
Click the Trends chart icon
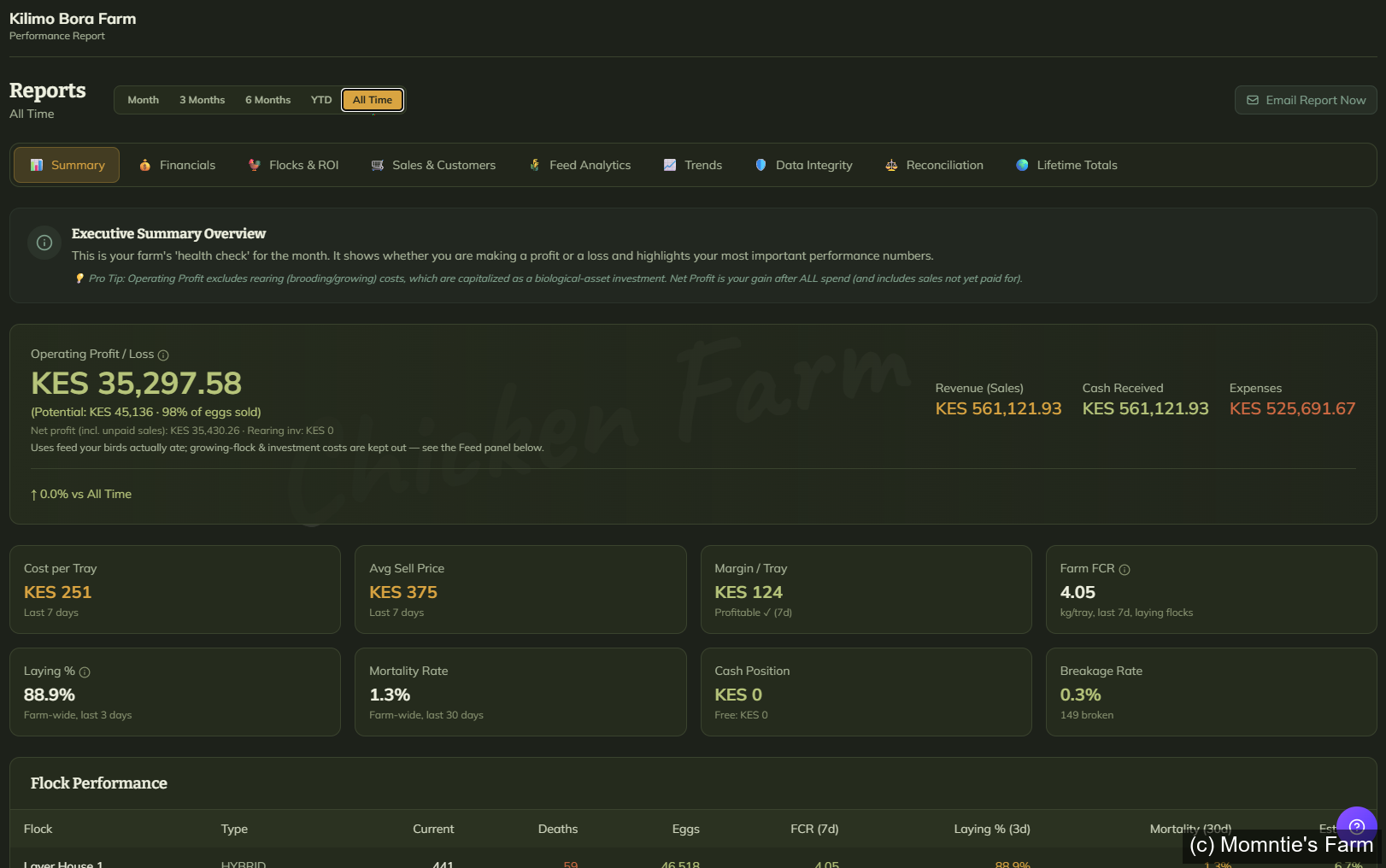(x=670, y=165)
